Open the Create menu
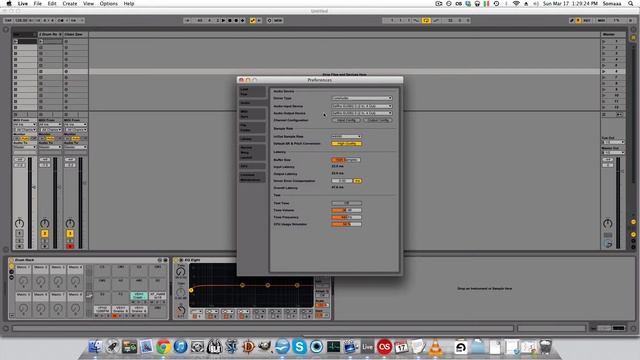The height and width of the screenshot is (360, 640). [69, 4]
